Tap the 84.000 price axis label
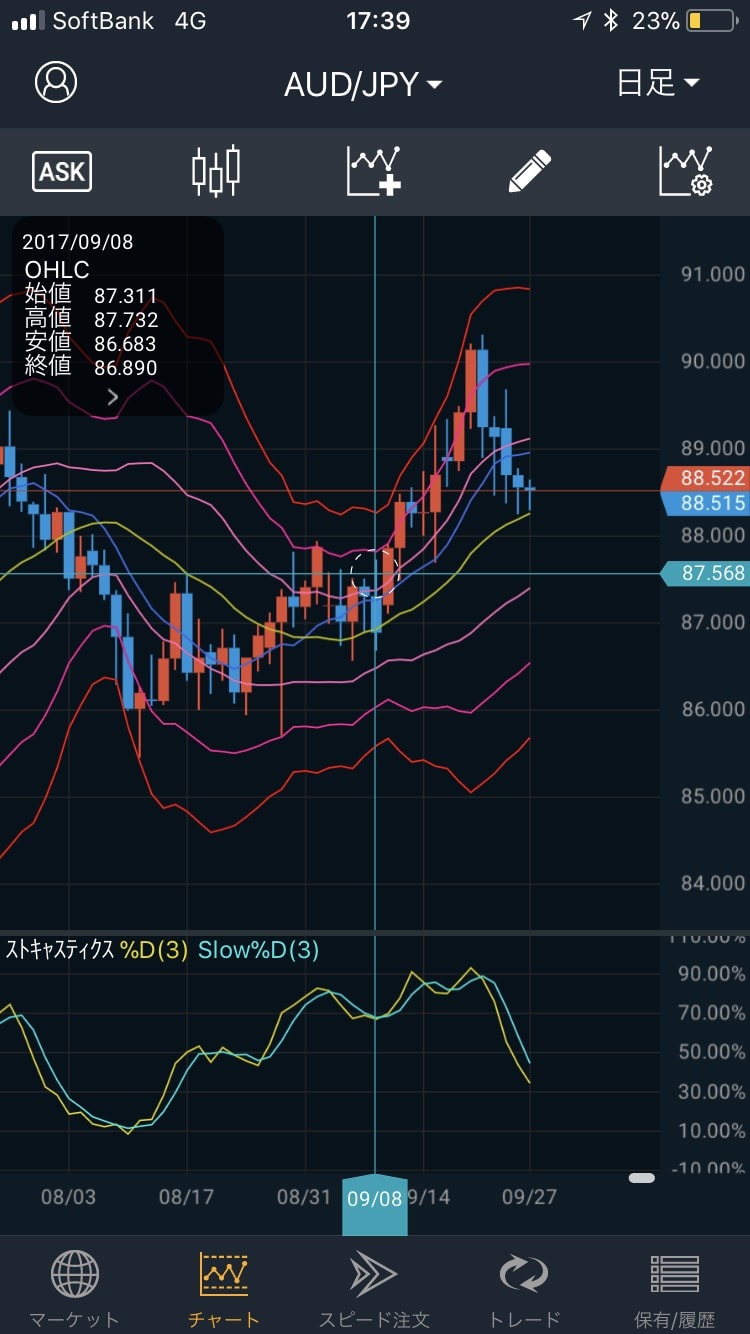The height and width of the screenshot is (1334, 750). click(712, 883)
